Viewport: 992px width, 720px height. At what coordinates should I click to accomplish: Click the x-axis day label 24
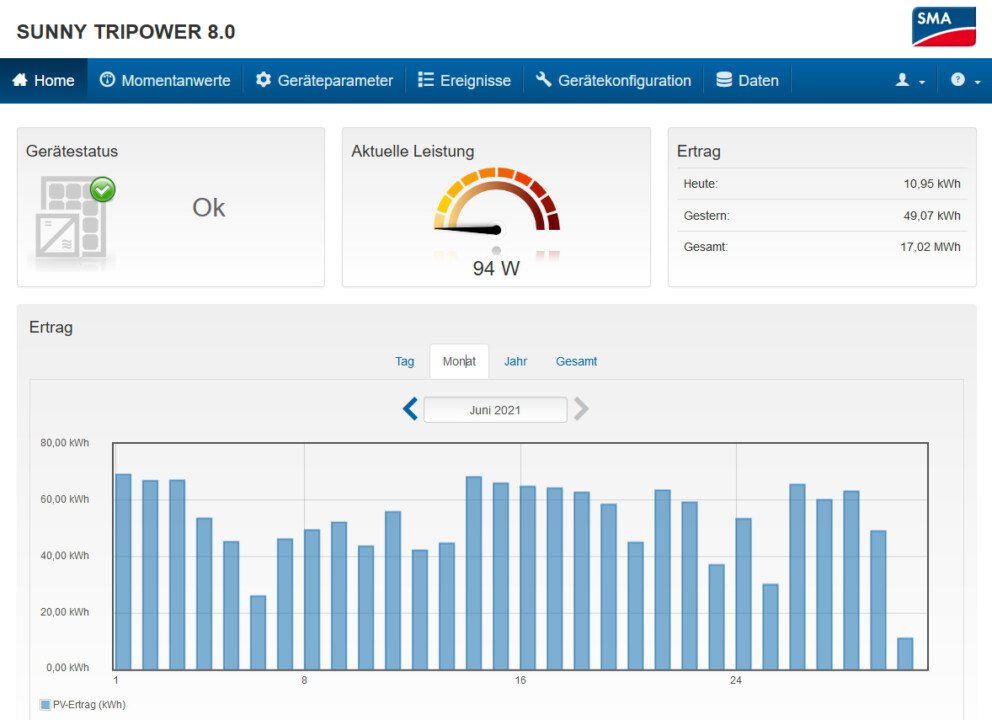pos(736,680)
